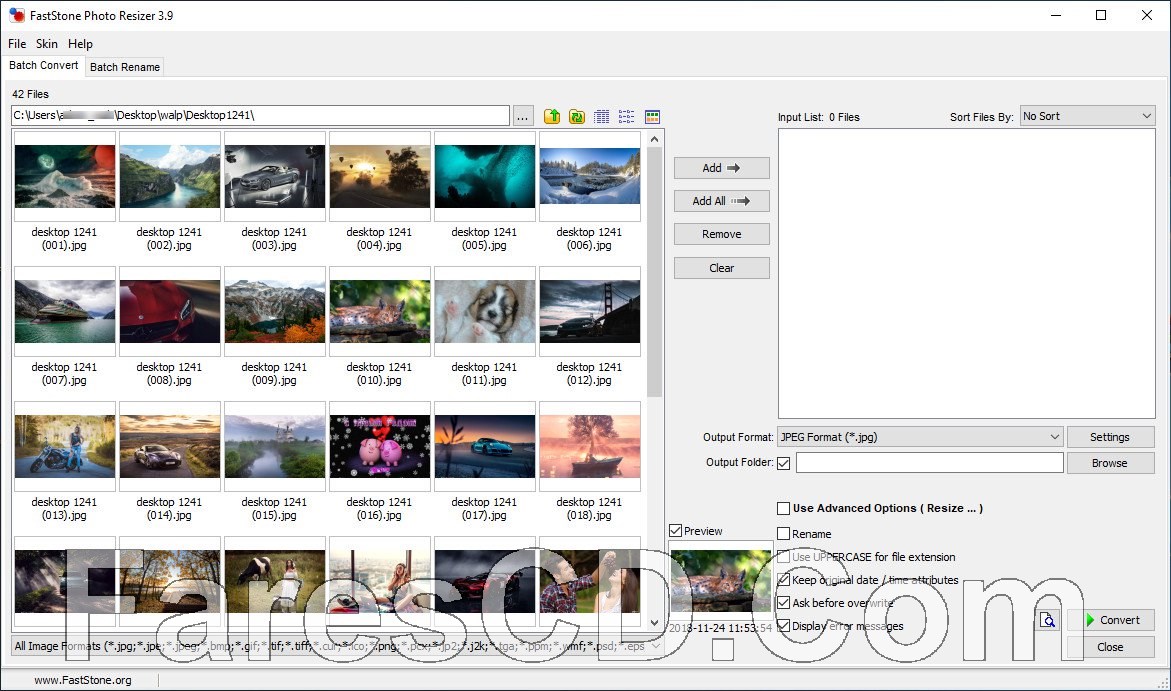This screenshot has height=691, width=1171.
Task: Click the empty Input List area
Action: (x=966, y=273)
